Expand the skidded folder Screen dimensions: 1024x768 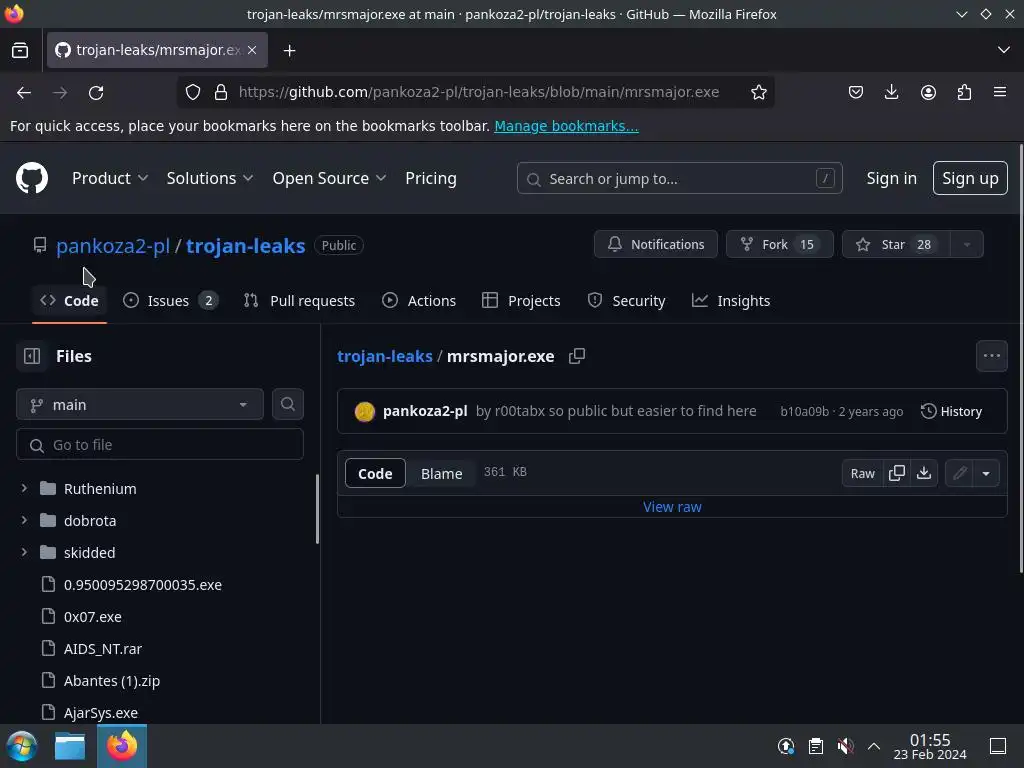(x=24, y=552)
